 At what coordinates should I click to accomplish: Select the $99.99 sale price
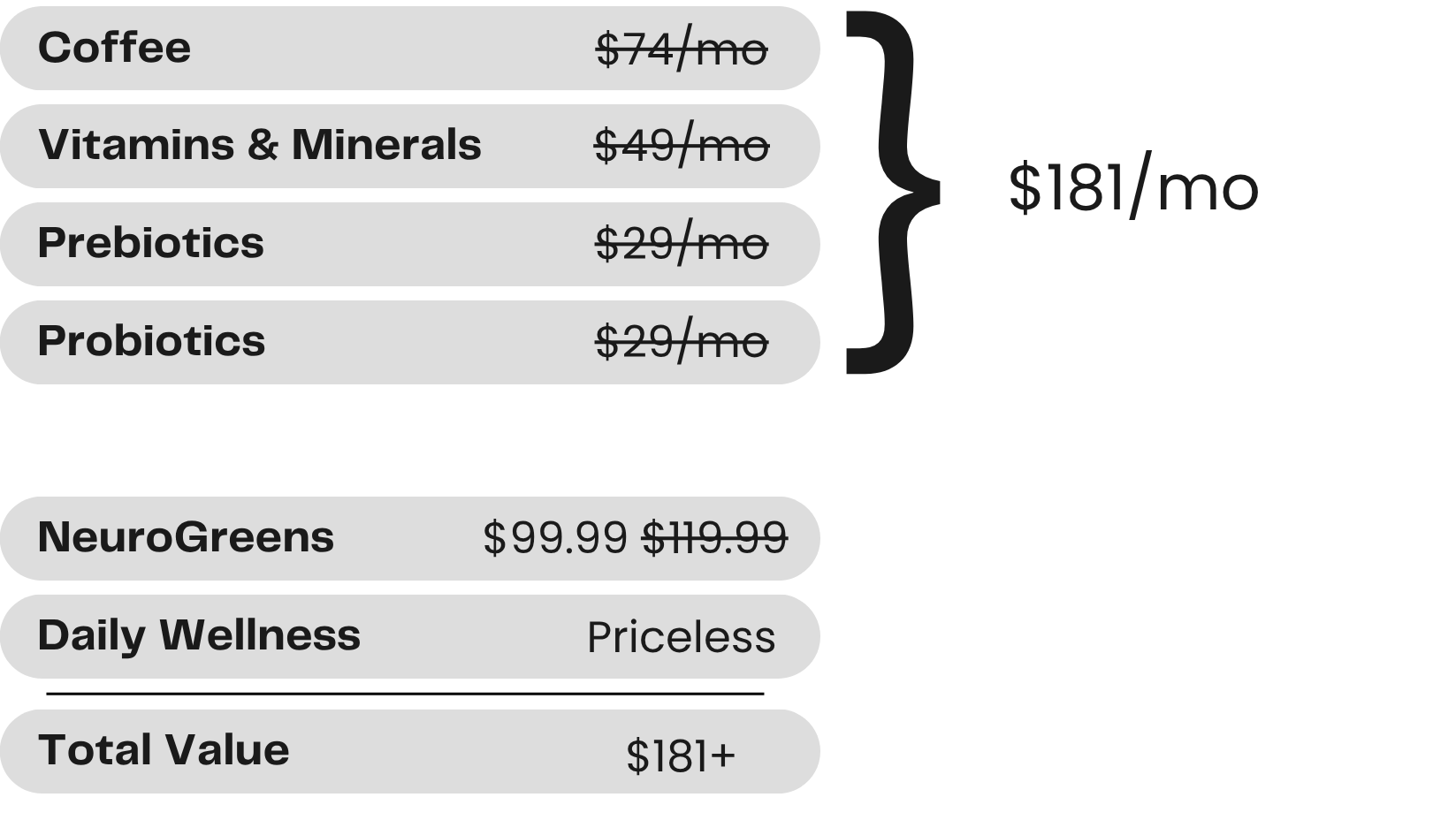(x=555, y=538)
